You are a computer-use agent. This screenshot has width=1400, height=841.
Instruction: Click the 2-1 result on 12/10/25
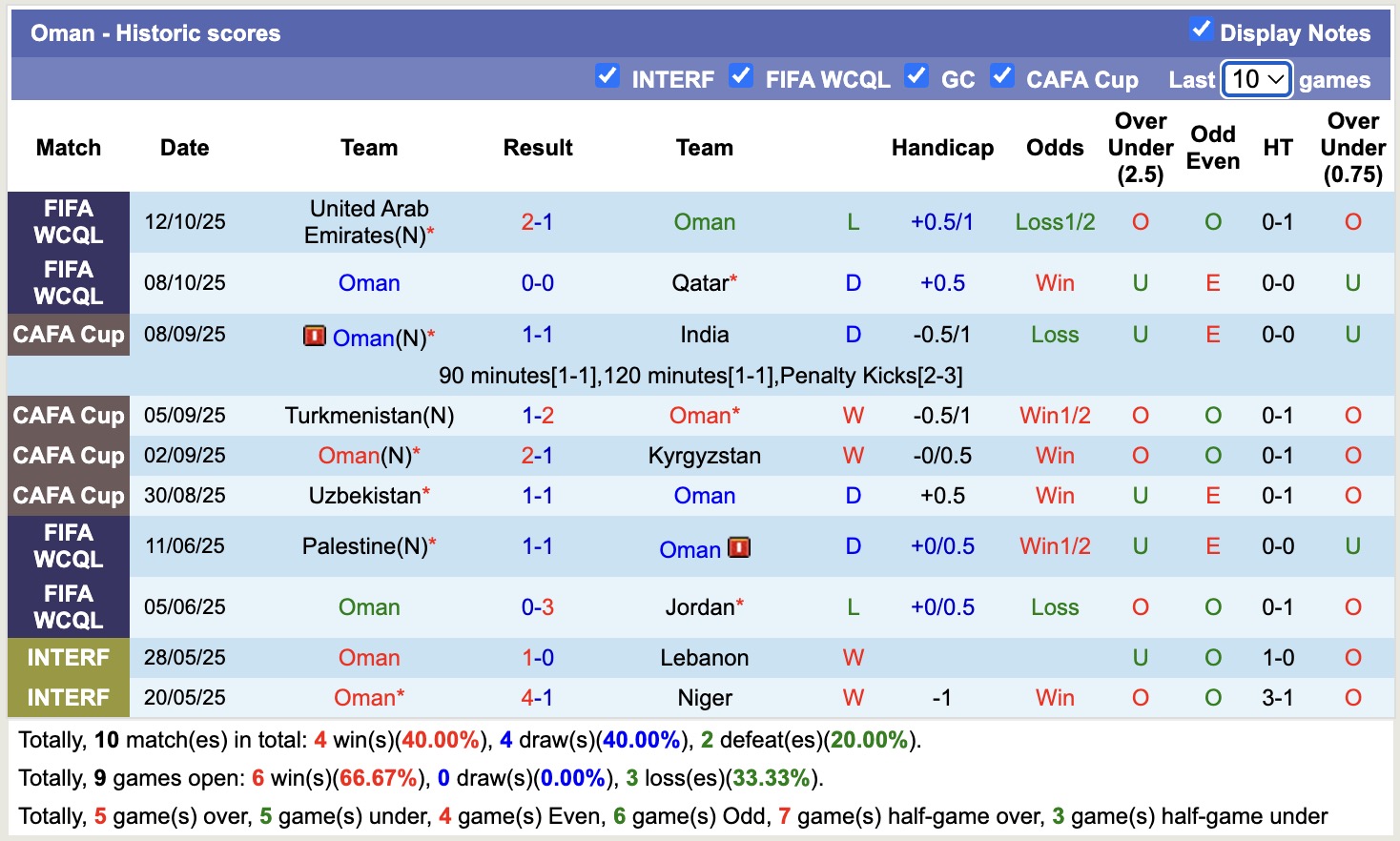(537, 222)
